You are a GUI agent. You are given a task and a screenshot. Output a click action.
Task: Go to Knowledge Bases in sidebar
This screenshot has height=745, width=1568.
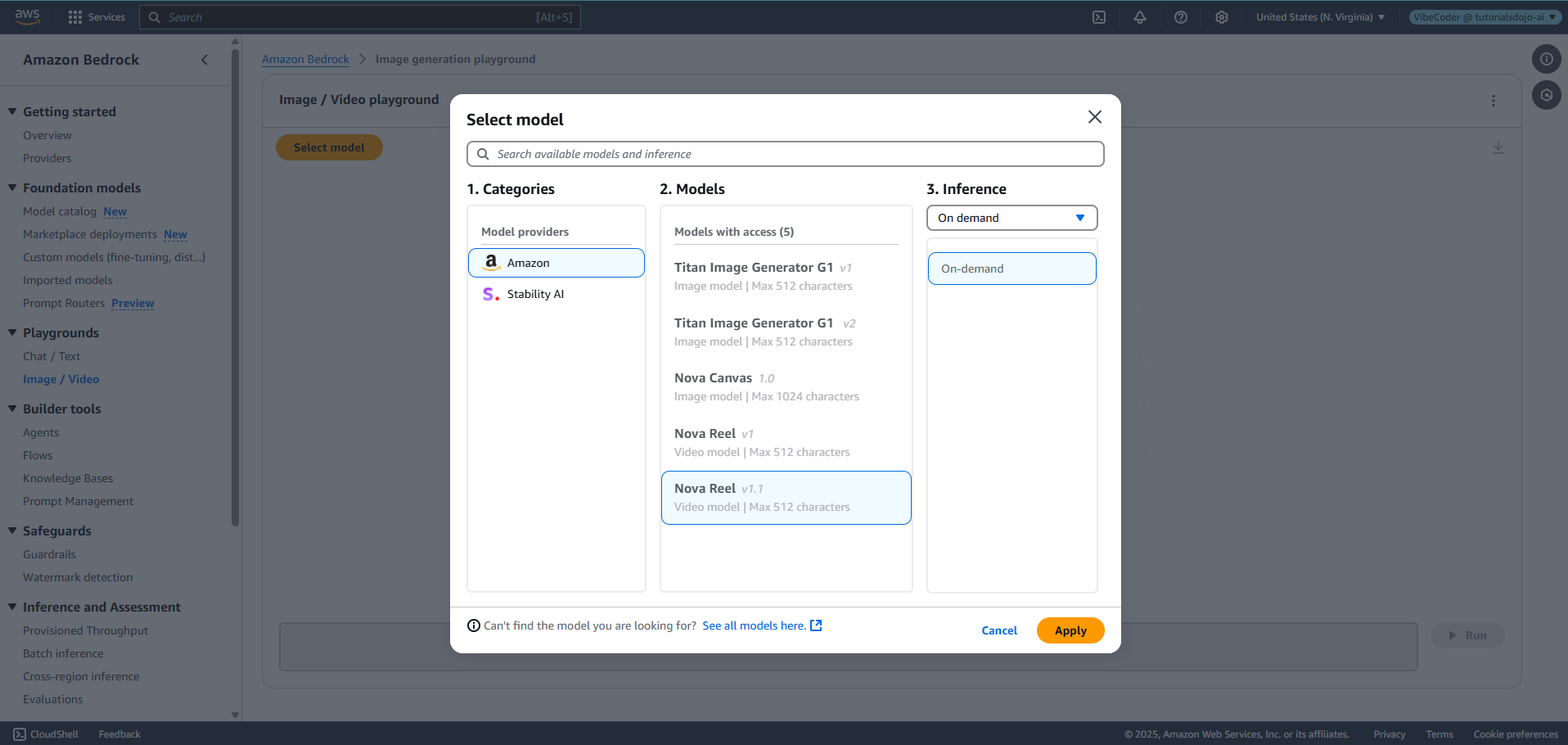[x=68, y=478]
